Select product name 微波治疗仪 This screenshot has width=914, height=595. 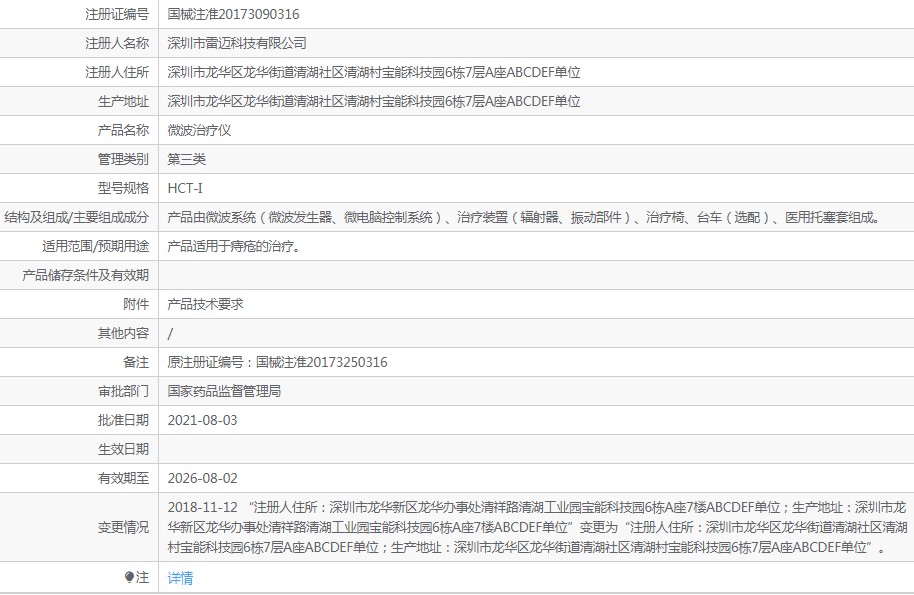click(199, 130)
